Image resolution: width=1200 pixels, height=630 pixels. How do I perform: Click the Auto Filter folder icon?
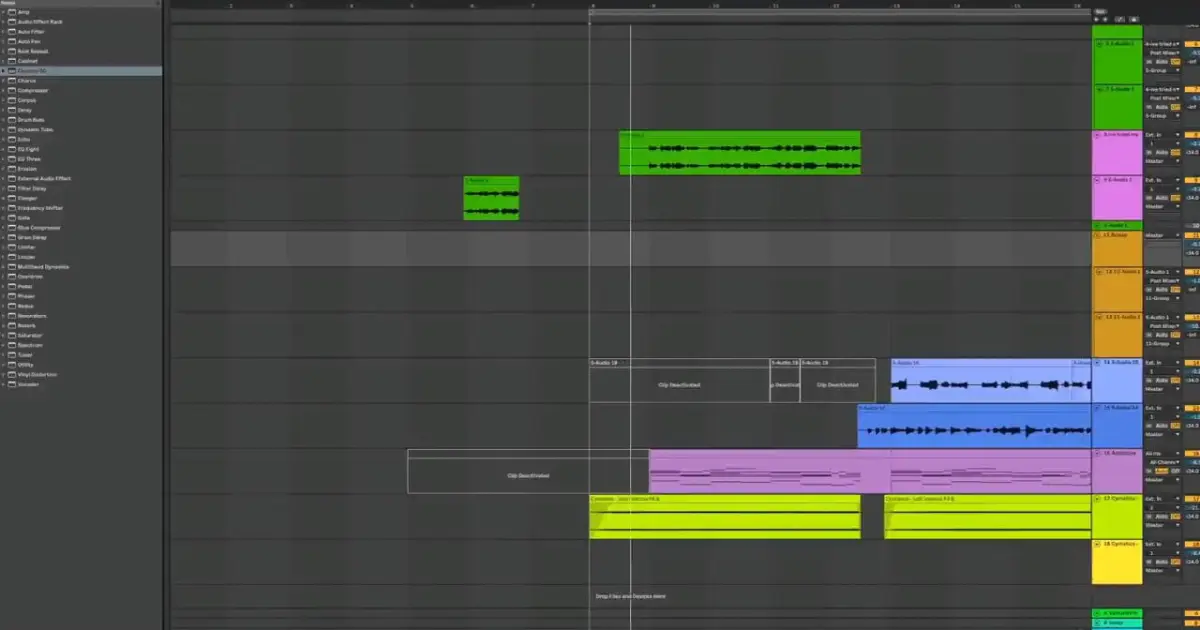12,32
